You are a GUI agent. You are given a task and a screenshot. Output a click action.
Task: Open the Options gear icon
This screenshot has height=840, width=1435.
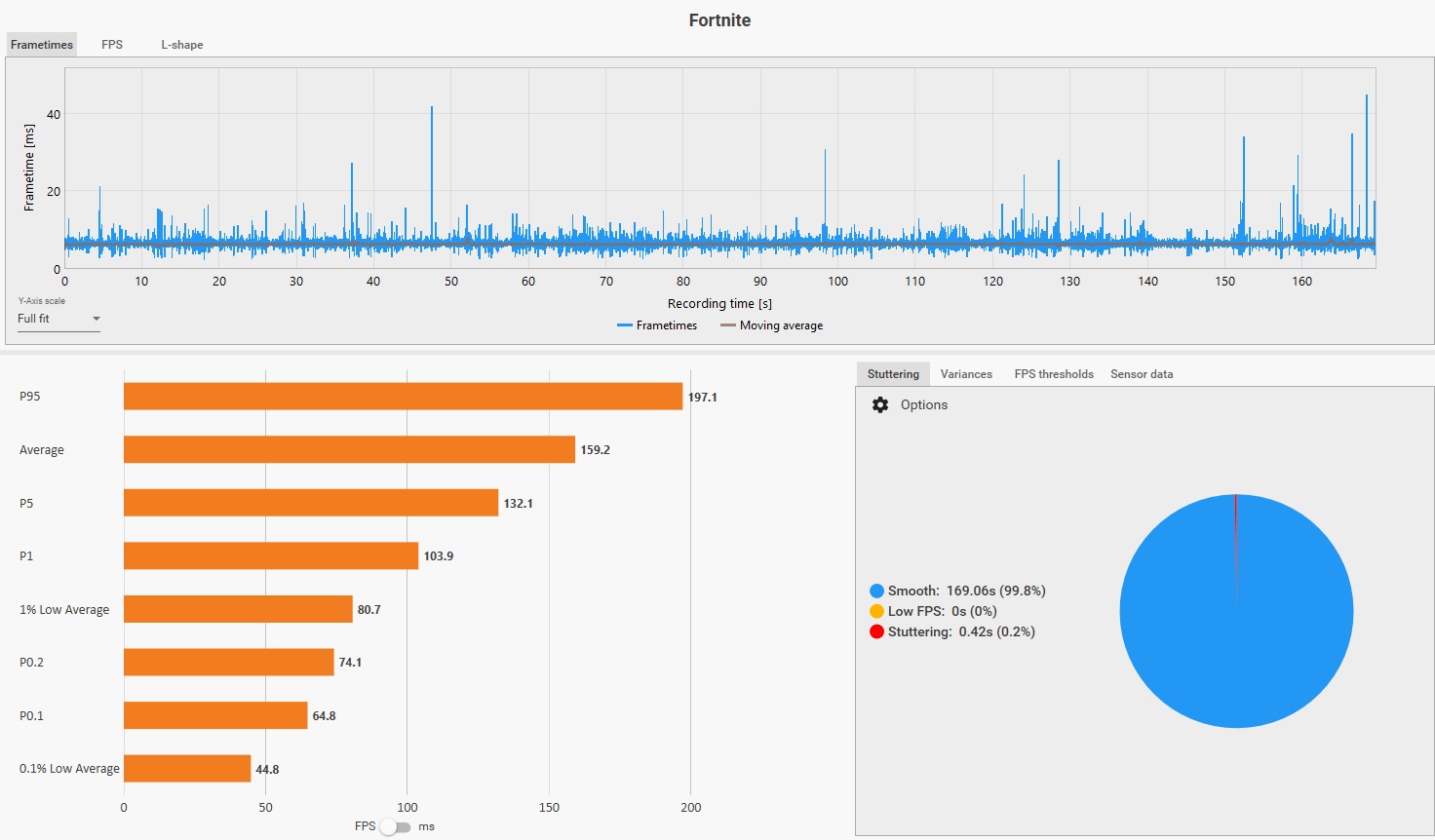(880, 404)
